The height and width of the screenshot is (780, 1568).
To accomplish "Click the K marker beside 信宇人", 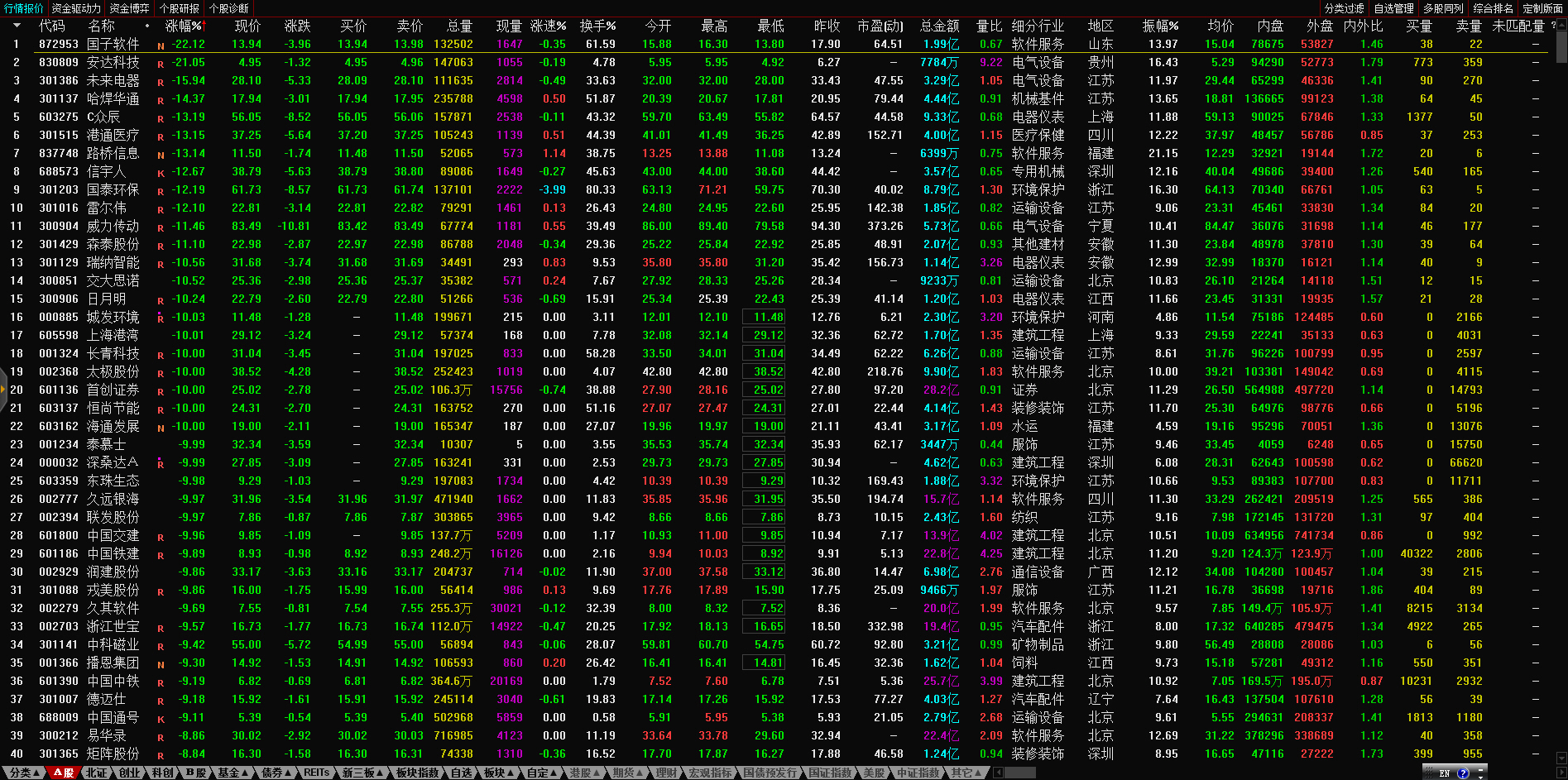I will tap(161, 174).
